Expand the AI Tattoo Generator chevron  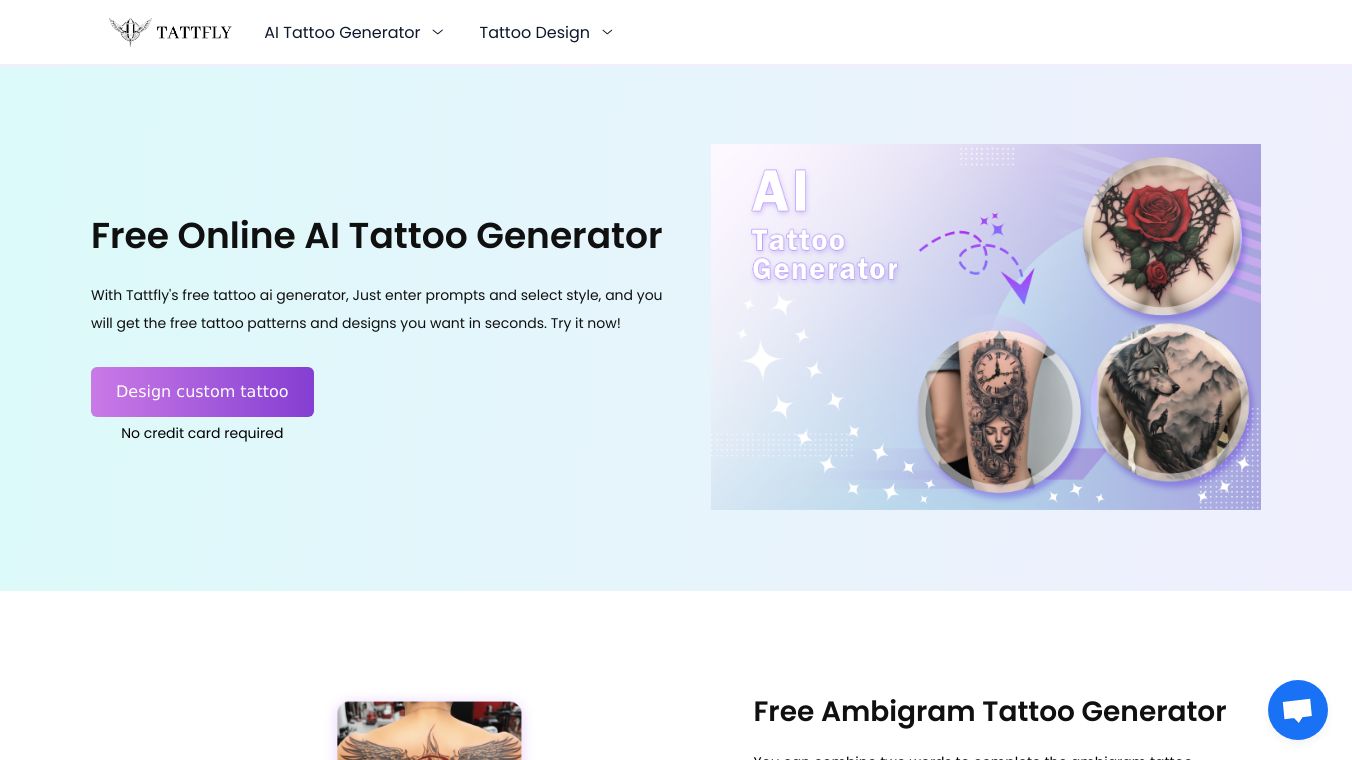click(x=438, y=32)
